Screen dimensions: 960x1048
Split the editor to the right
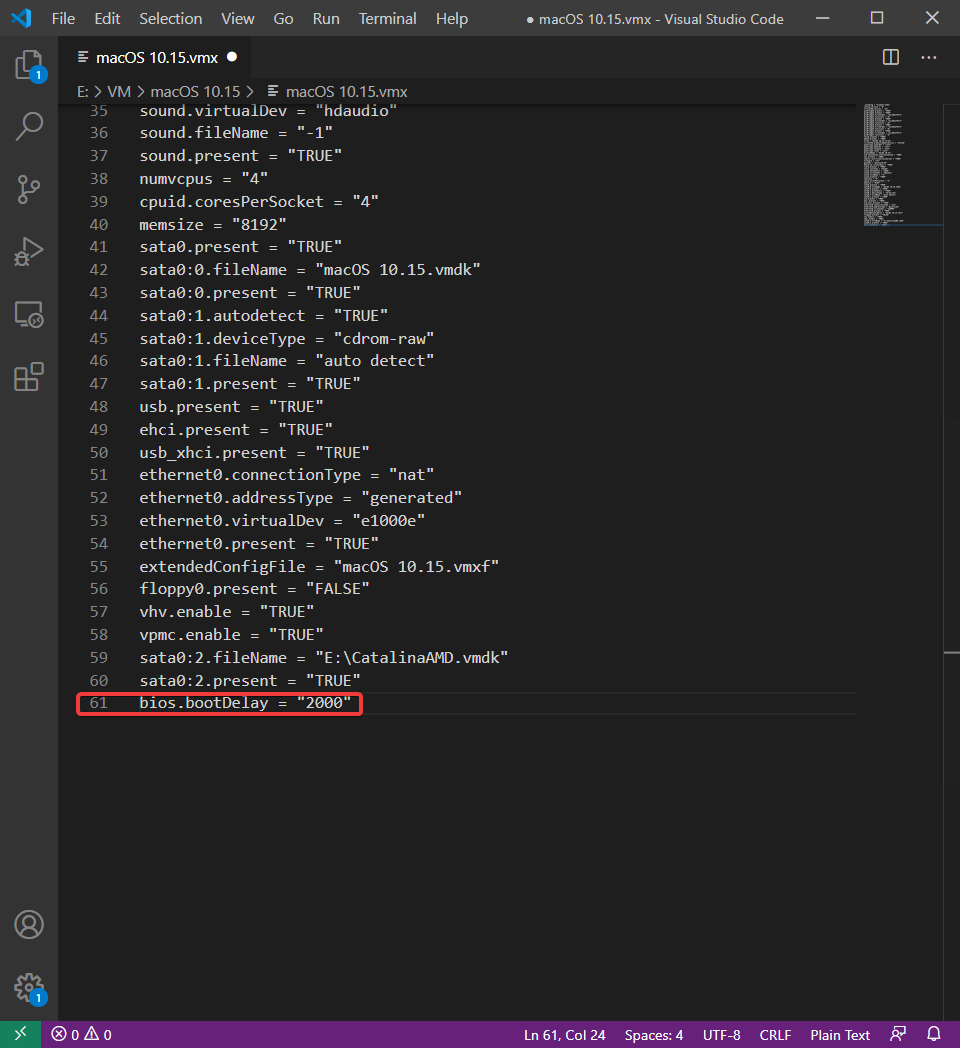890,57
